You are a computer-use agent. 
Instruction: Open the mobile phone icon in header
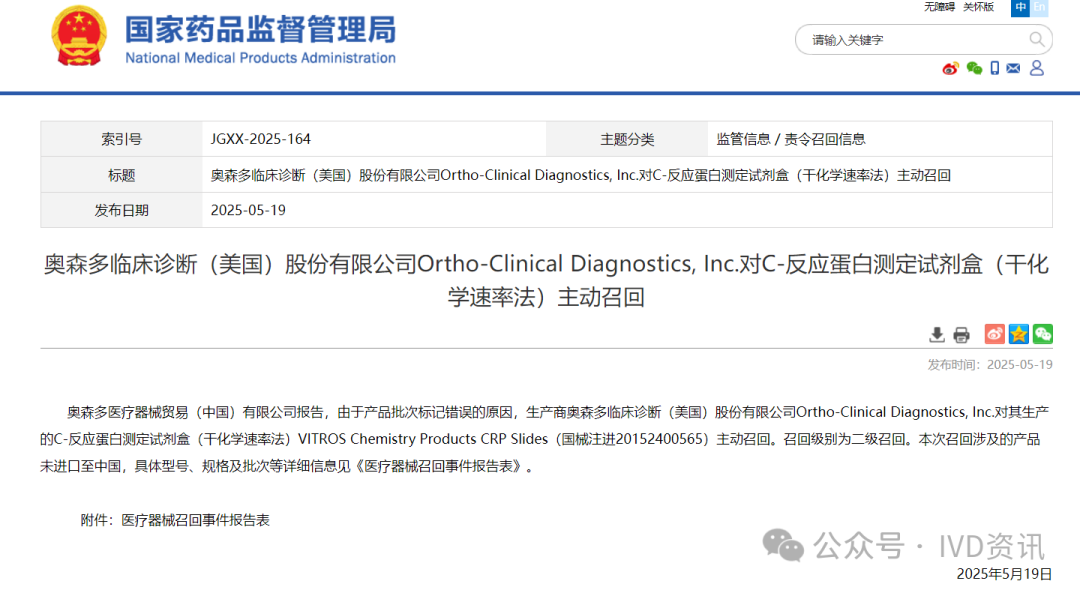995,68
